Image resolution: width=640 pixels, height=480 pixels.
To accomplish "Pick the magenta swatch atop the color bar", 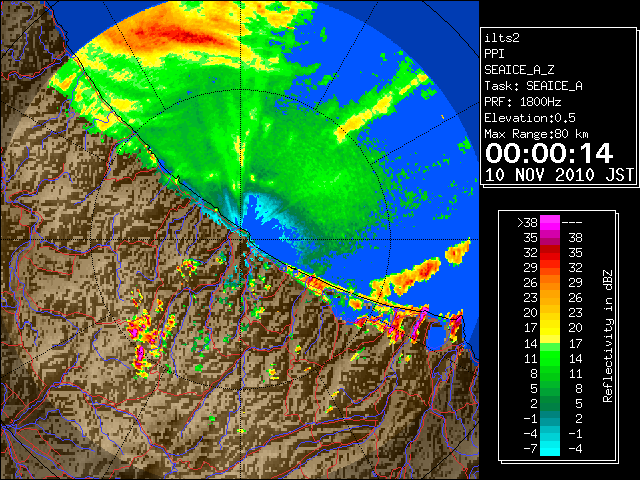I will click(x=550, y=222).
